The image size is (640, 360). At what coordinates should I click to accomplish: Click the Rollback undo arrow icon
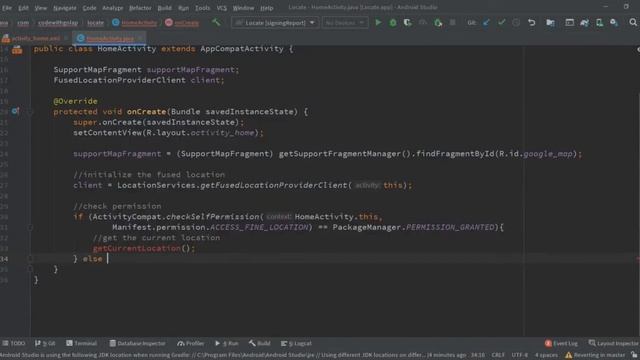pos(531,22)
